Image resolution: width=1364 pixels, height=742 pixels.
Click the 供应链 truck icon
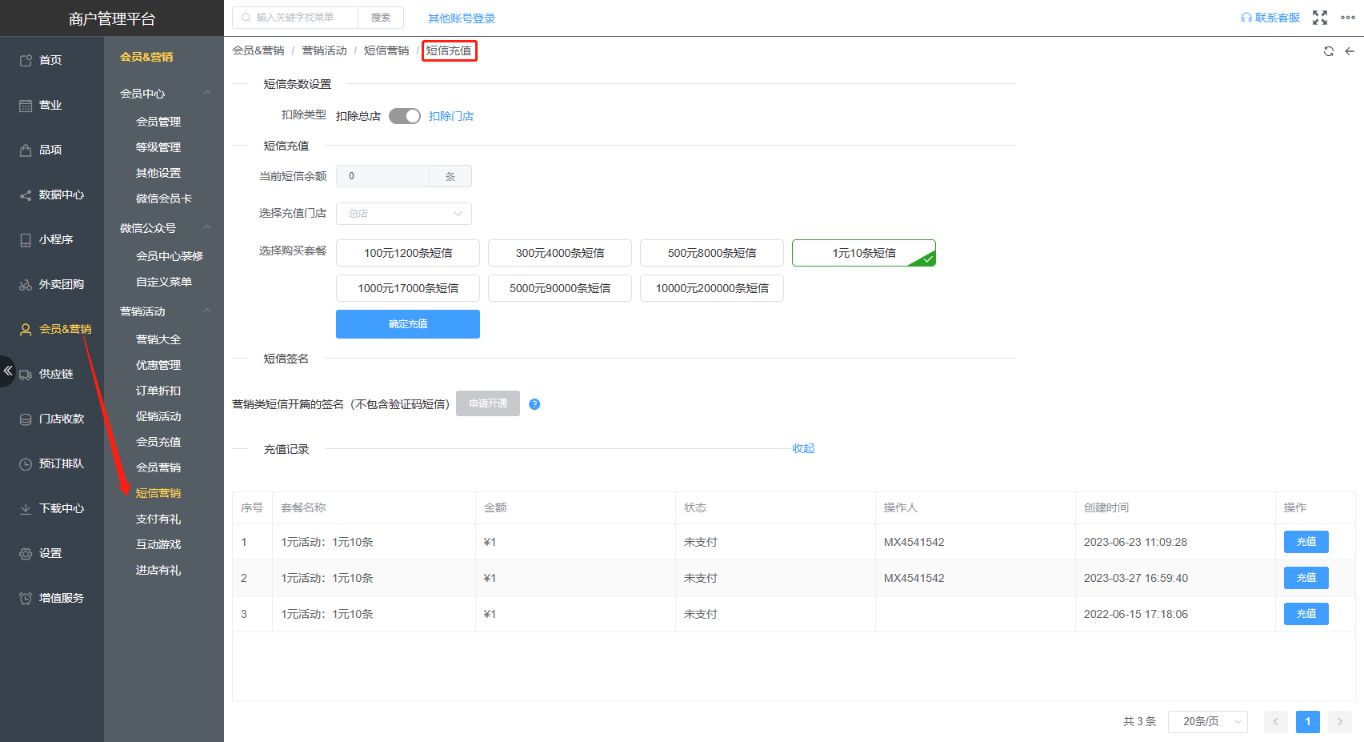click(26, 374)
